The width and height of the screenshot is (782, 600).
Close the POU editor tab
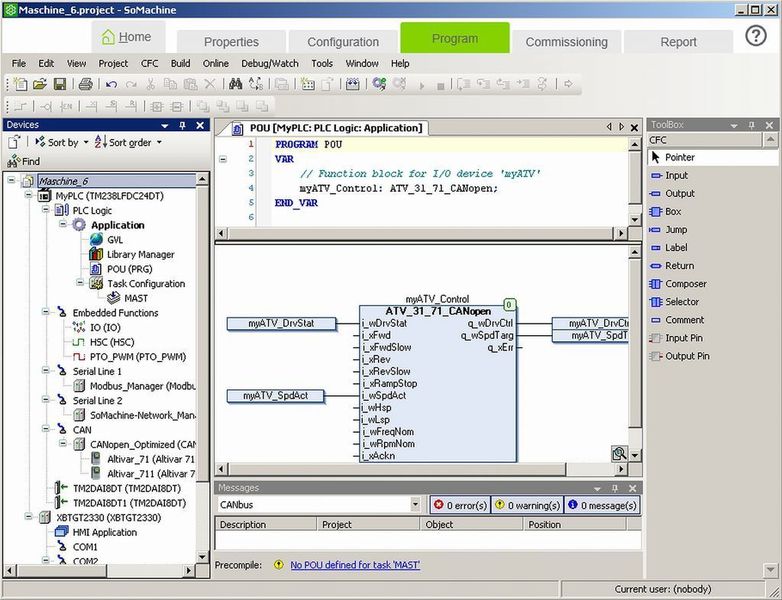pos(634,128)
